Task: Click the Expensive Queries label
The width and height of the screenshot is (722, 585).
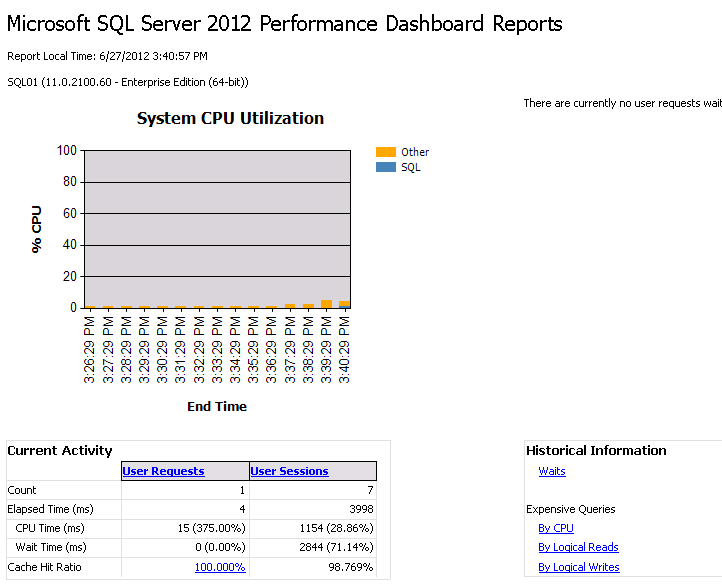Action: [x=571, y=509]
